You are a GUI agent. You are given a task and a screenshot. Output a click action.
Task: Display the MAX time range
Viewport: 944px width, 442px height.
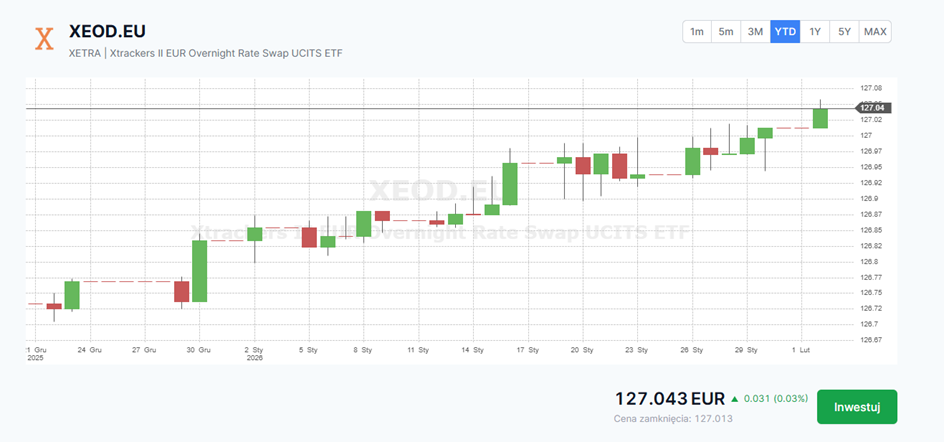click(x=875, y=32)
